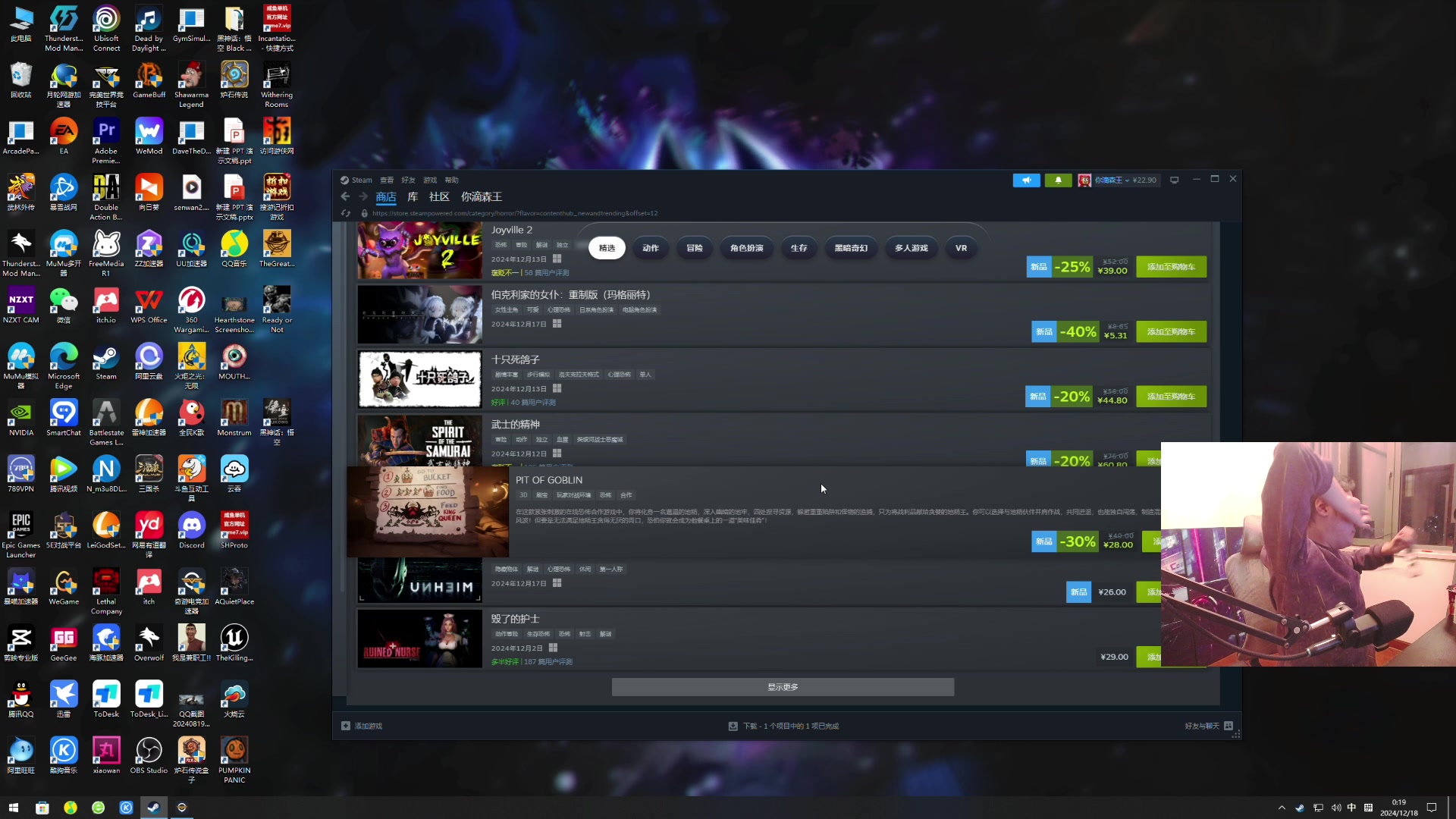Image resolution: width=1456 pixels, height=819 pixels.
Task: Add 十只死鸽子 to cart
Action: (1171, 397)
